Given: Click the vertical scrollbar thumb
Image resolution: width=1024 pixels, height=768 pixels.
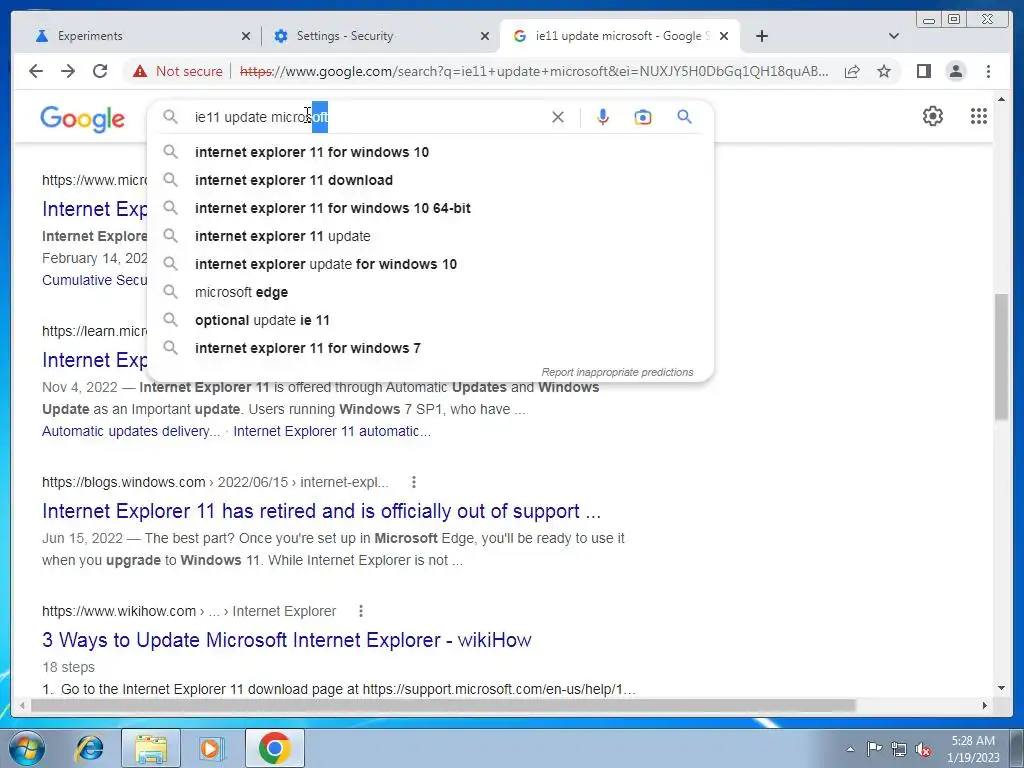Looking at the screenshot, I should (1001, 357).
